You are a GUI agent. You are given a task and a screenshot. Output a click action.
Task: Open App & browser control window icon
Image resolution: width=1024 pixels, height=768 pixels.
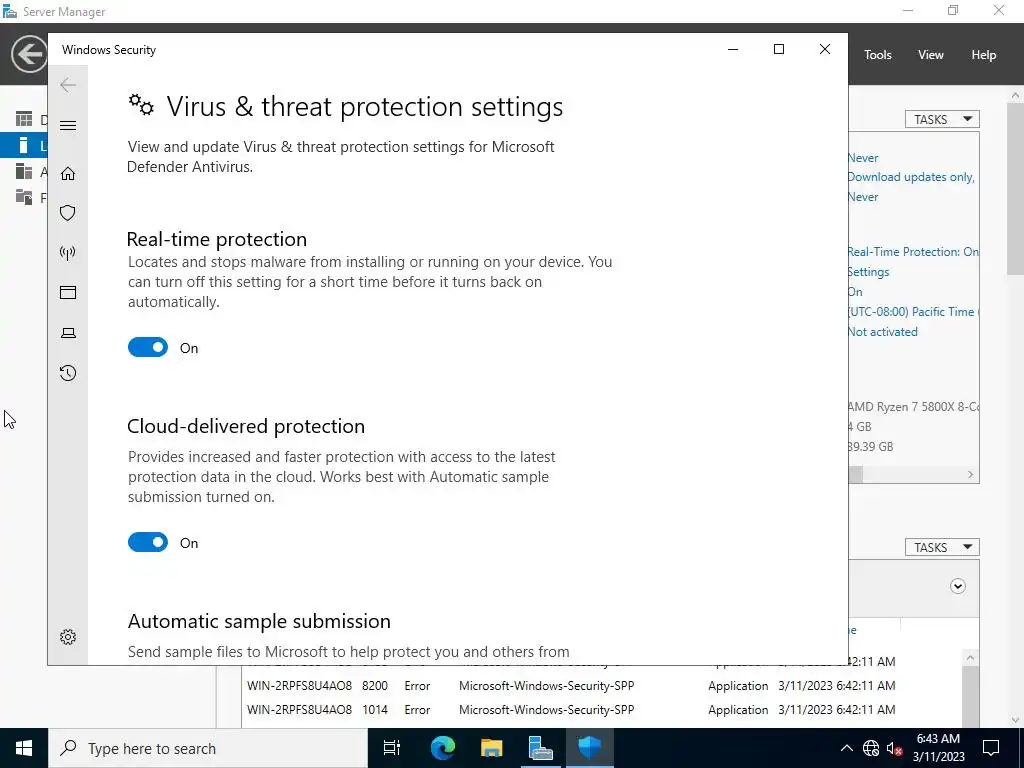(68, 293)
